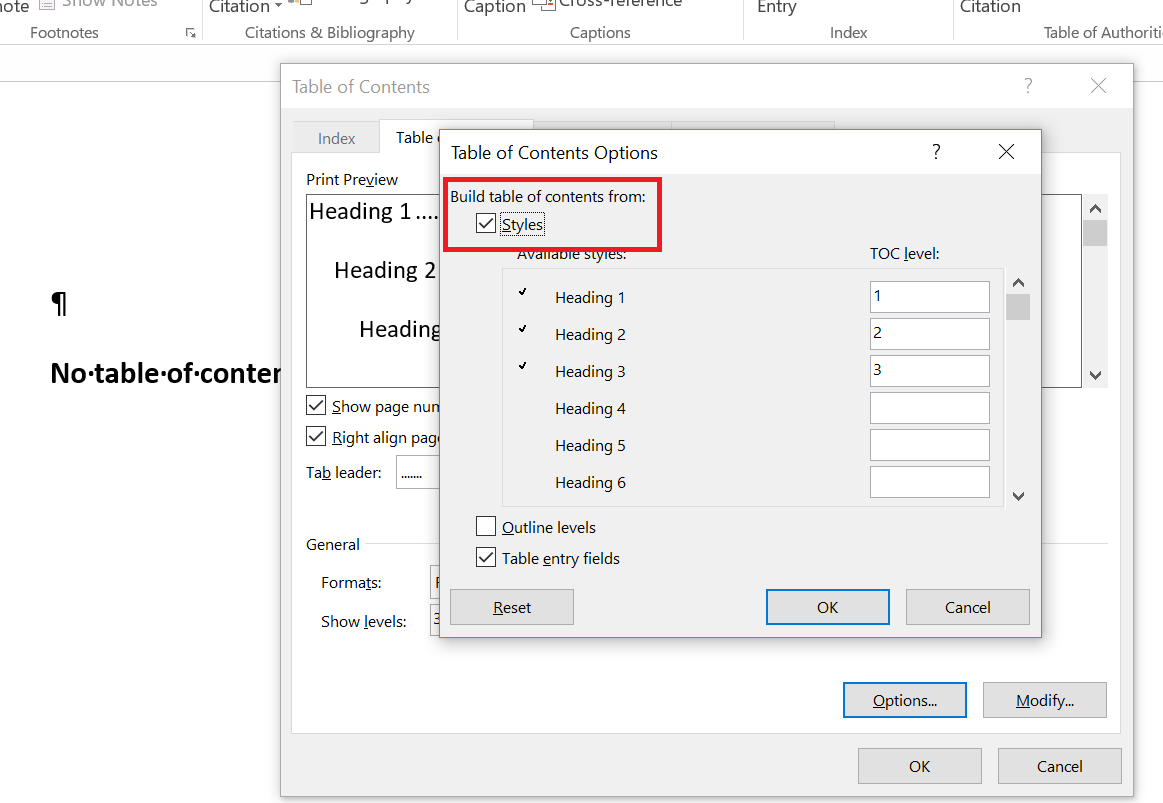
Task: Click Reset in Table of Contents Options
Action: pos(512,607)
